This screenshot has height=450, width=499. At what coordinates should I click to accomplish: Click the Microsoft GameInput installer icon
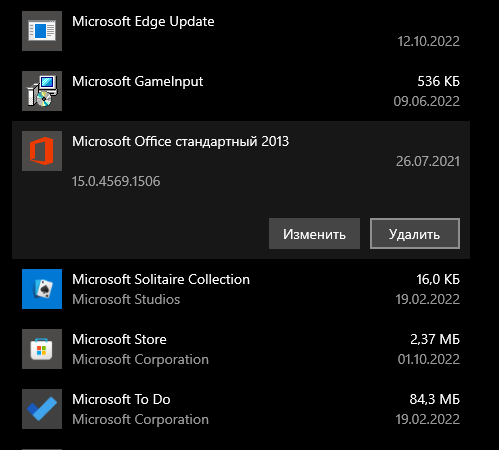[42, 91]
